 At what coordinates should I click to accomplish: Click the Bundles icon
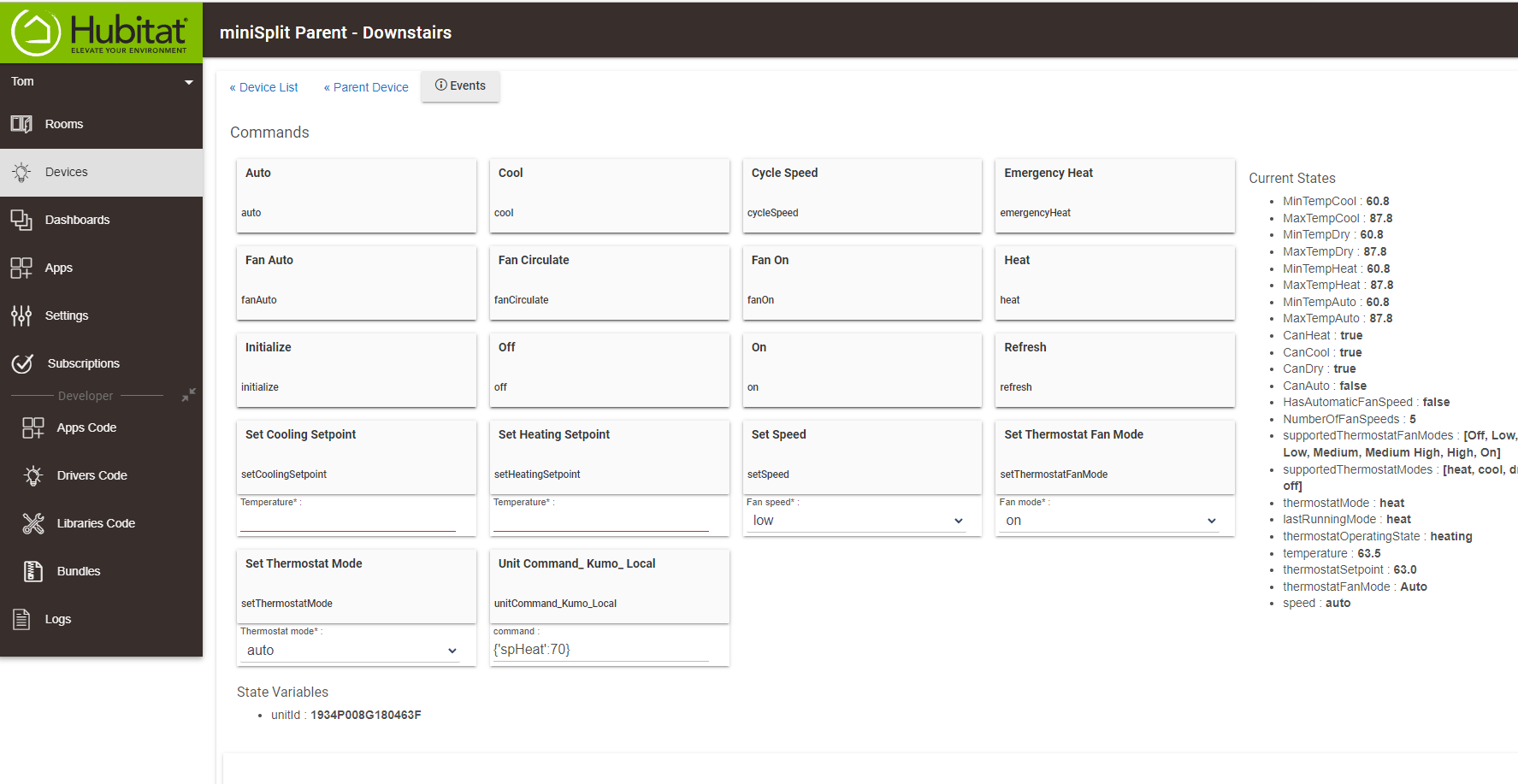(33, 571)
